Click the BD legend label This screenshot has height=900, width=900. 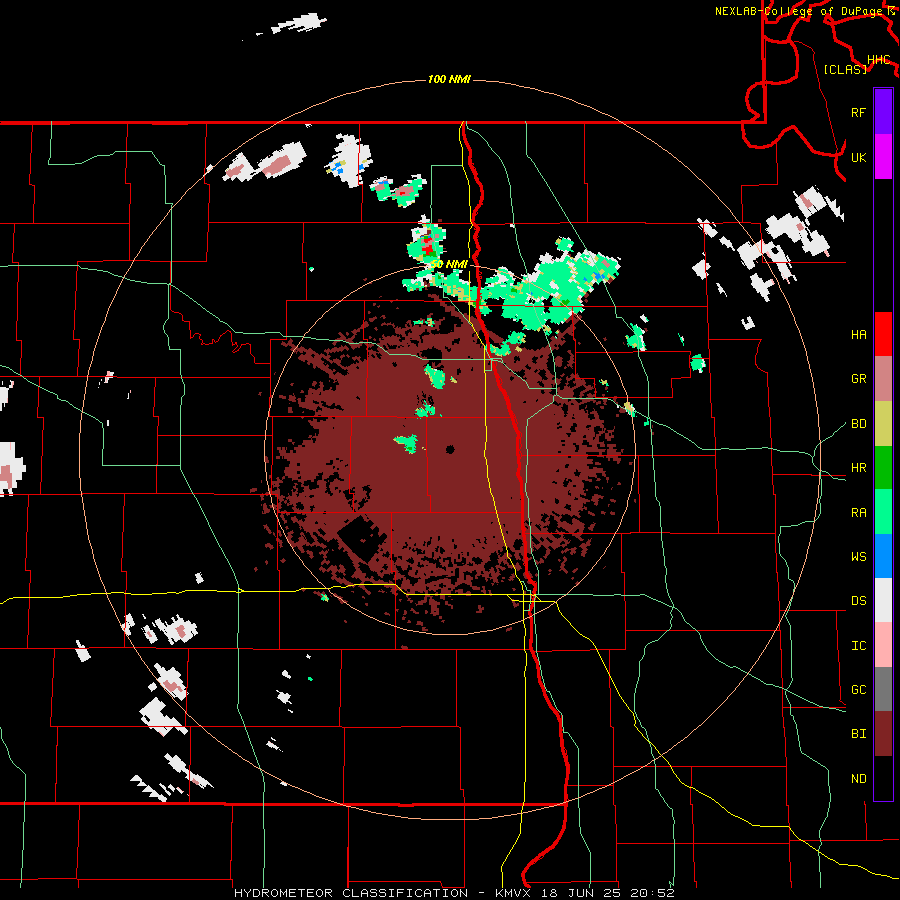click(x=859, y=424)
